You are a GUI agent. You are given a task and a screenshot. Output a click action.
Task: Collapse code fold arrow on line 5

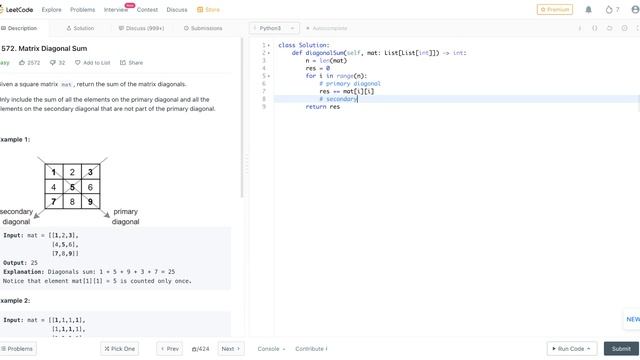tap(268, 76)
